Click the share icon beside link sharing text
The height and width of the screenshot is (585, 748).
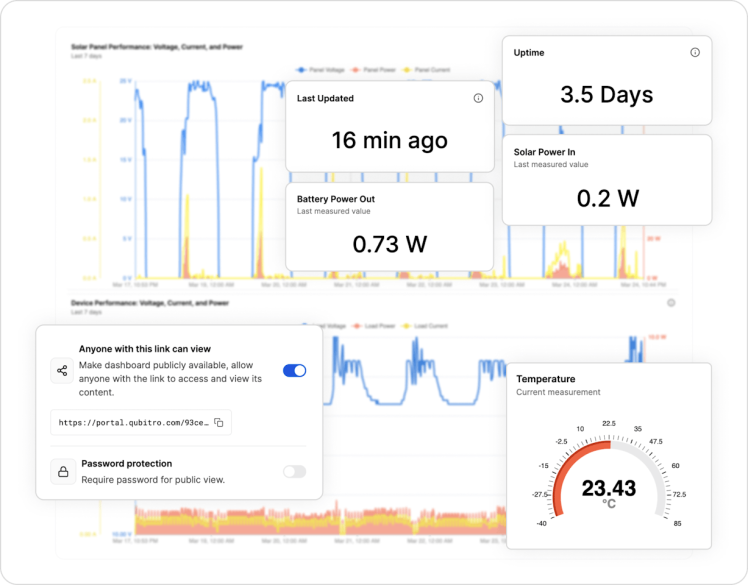[x=62, y=371]
